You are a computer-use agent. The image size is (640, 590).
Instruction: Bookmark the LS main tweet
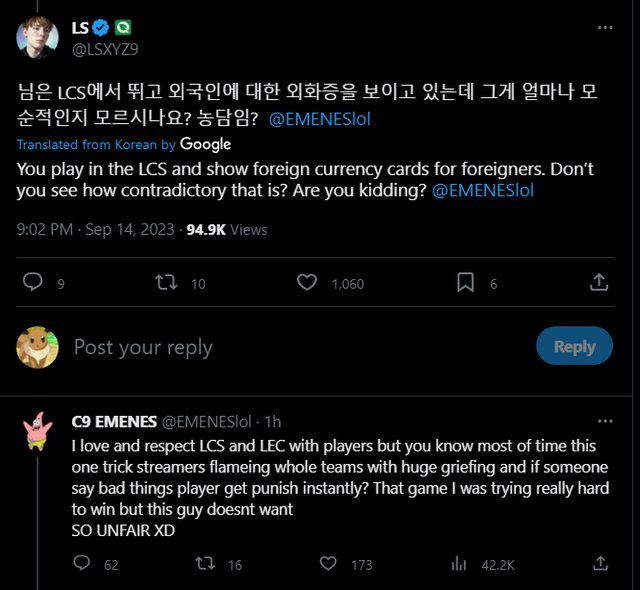[x=464, y=283]
